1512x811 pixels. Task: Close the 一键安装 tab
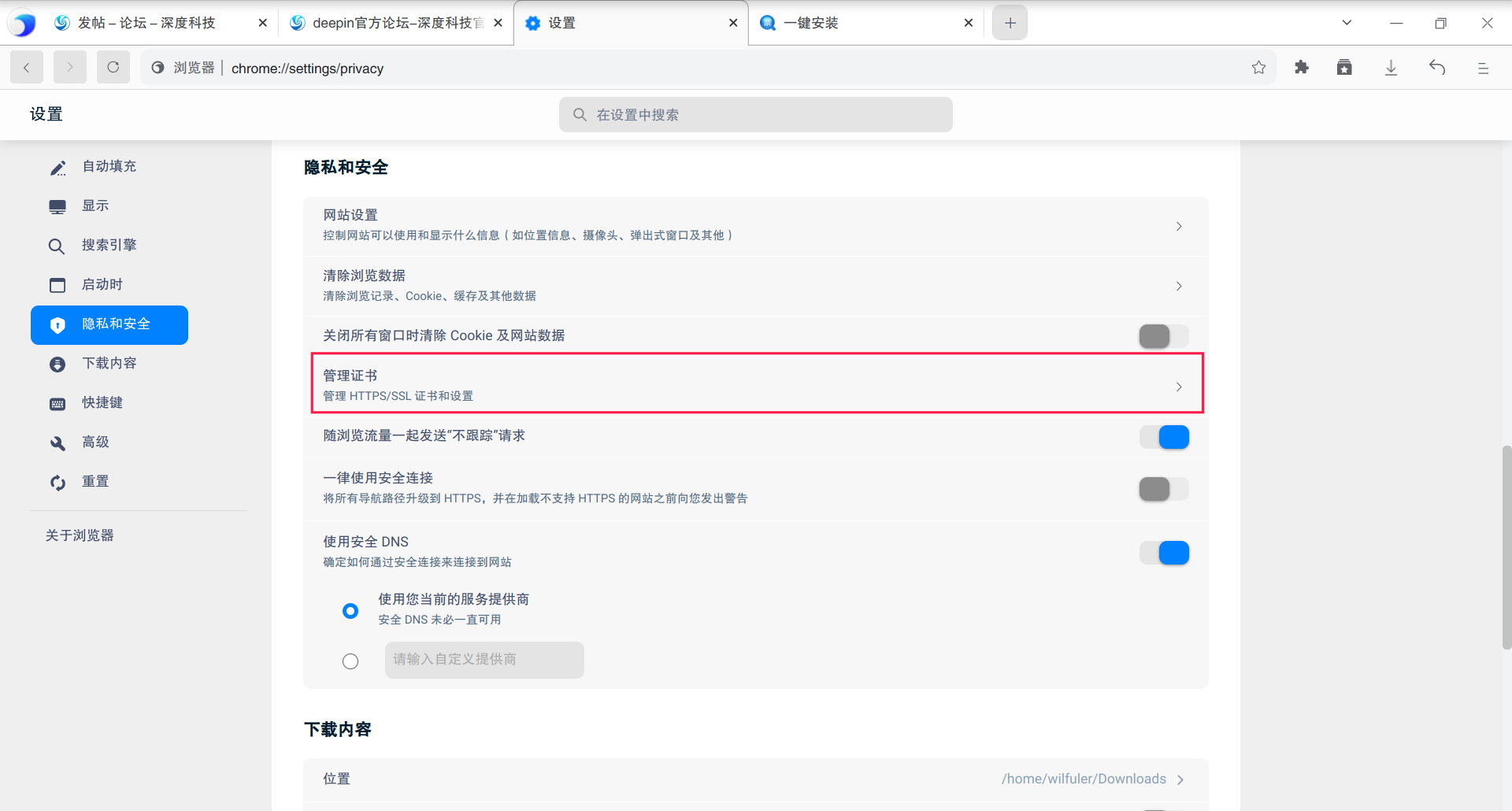click(969, 23)
